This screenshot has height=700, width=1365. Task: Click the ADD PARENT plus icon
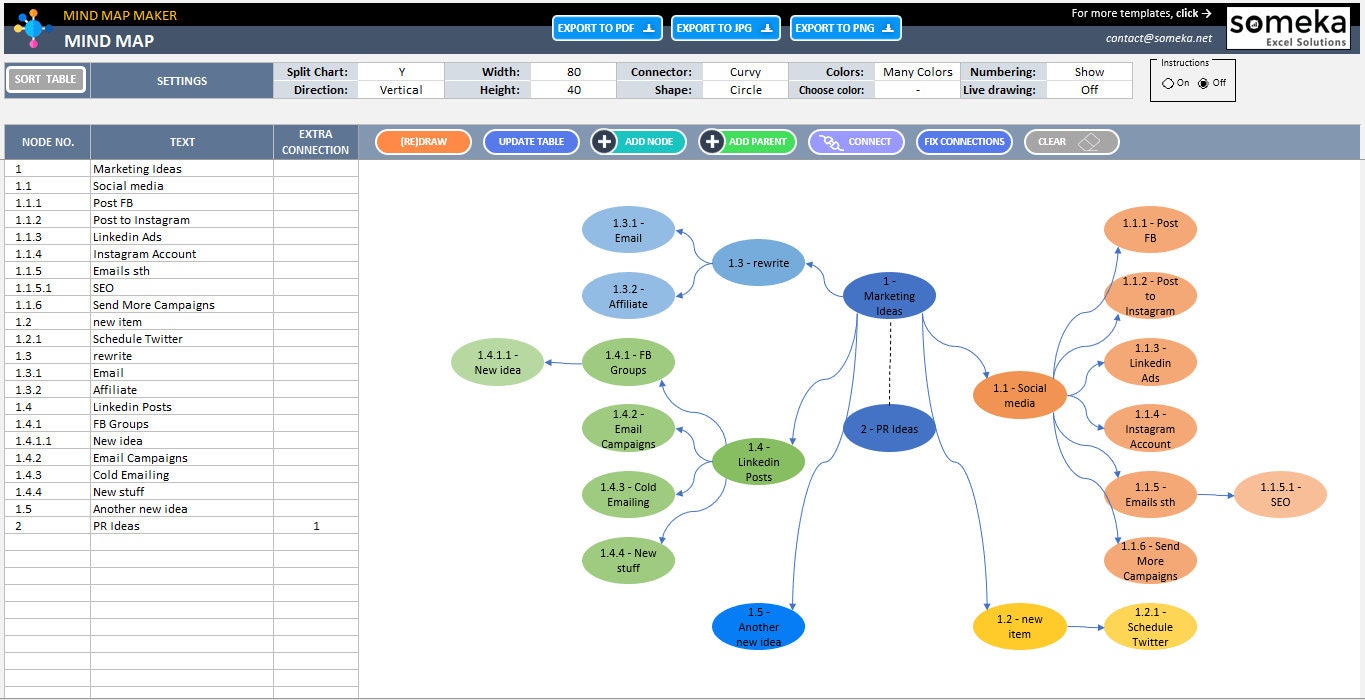tap(710, 141)
